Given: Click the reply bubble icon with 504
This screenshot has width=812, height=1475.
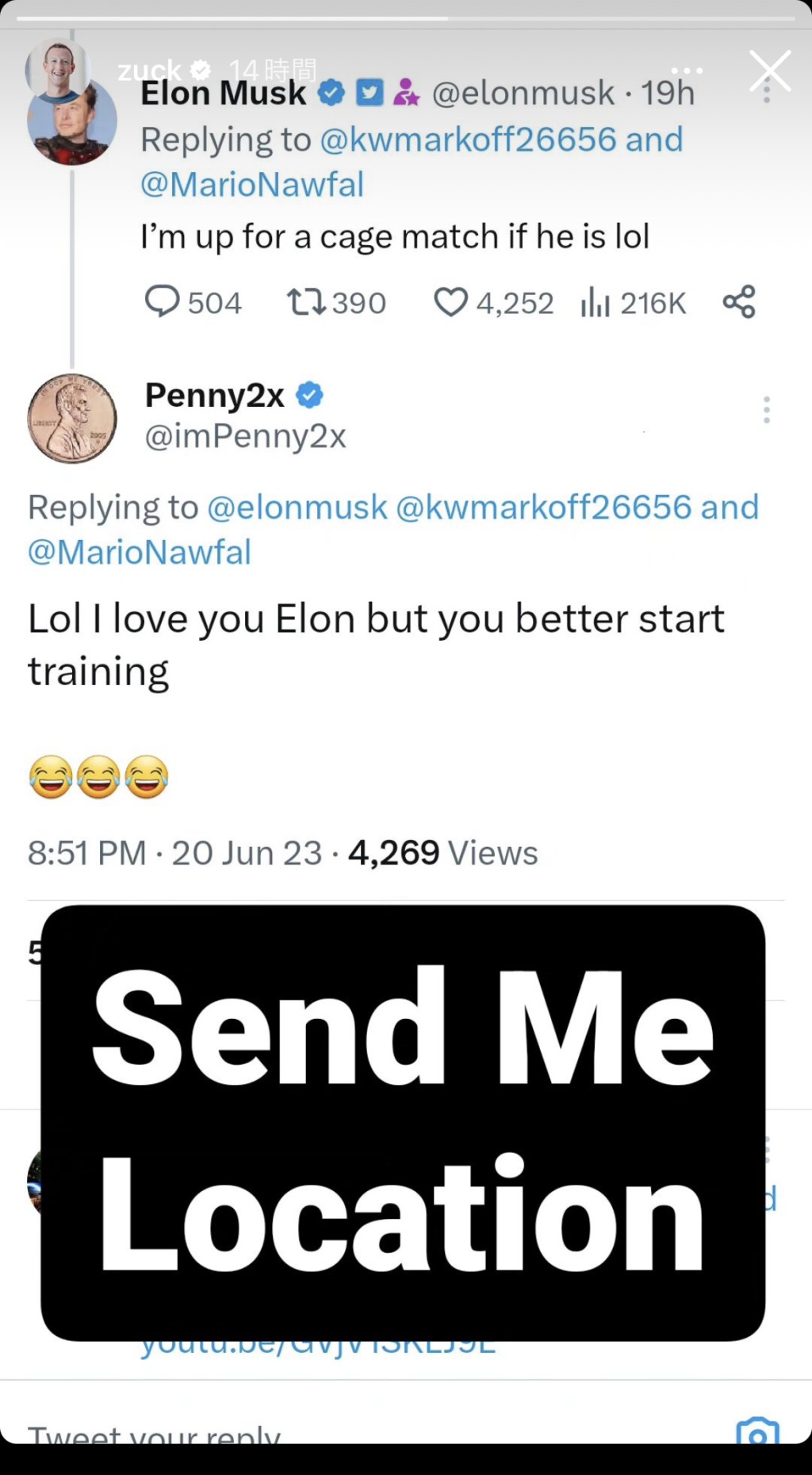Looking at the screenshot, I should point(163,302).
